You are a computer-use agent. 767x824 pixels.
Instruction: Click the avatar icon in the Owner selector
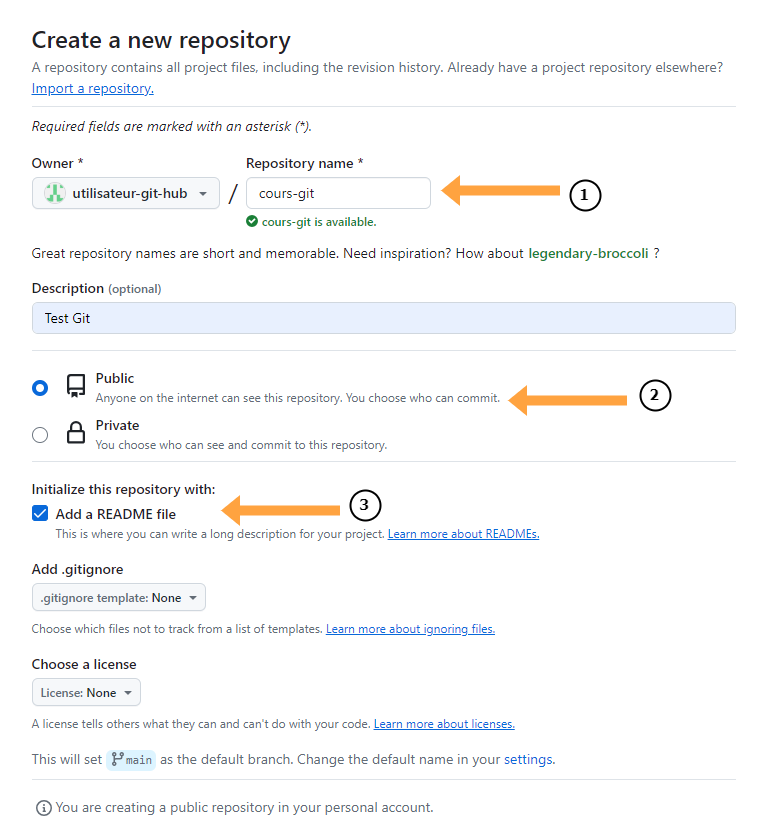53,193
